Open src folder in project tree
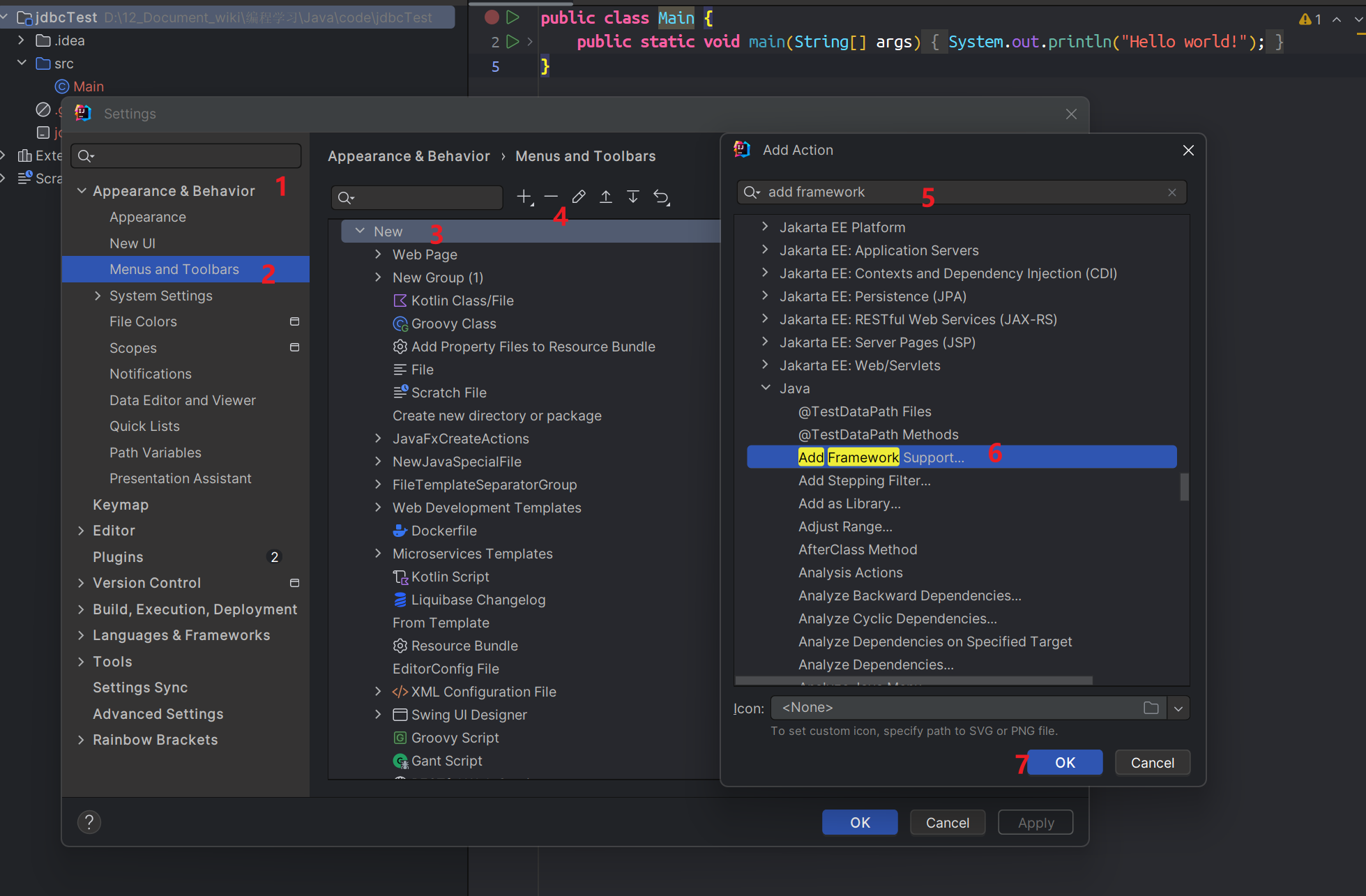Viewport: 1366px width, 896px height. pyautogui.click(x=55, y=63)
